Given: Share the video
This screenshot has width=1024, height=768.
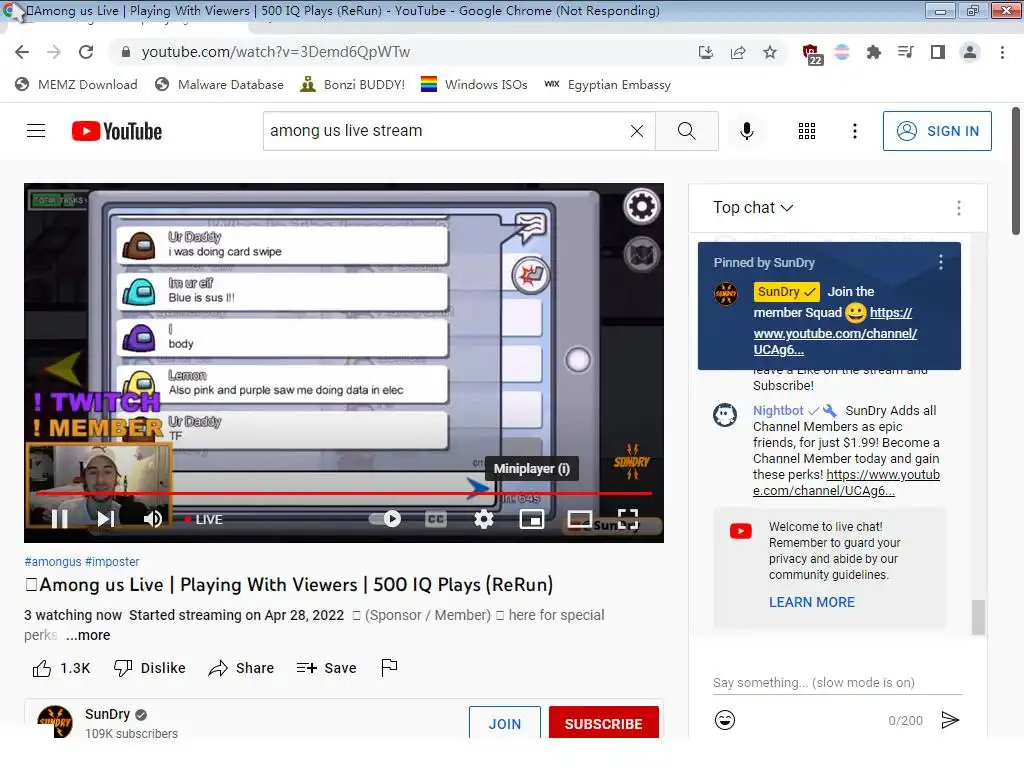Looking at the screenshot, I should [x=241, y=668].
